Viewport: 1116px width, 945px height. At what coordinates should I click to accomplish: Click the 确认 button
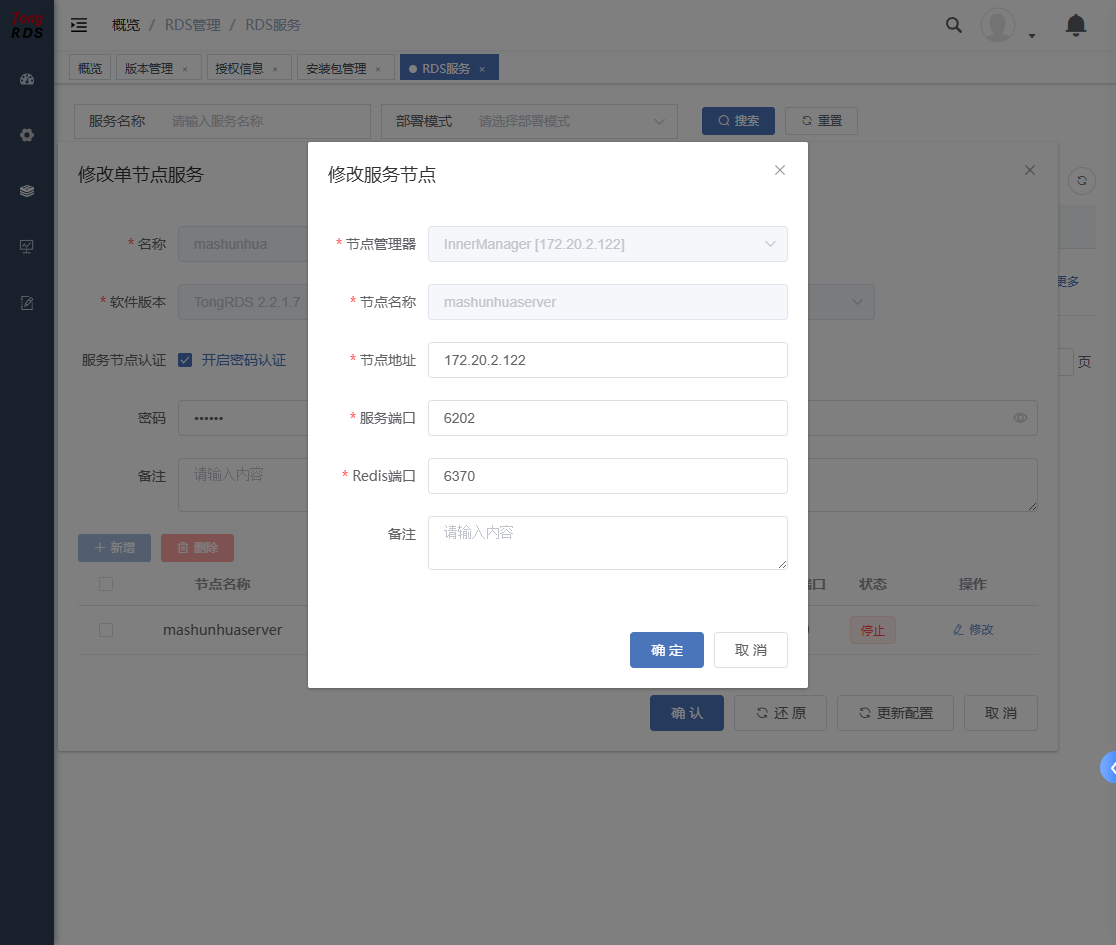coord(687,713)
